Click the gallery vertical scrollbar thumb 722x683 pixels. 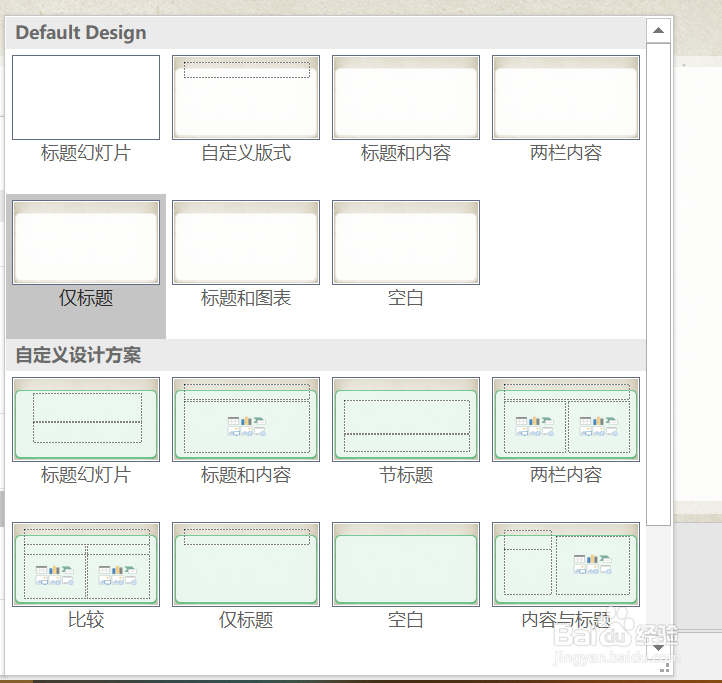tap(658, 284)
